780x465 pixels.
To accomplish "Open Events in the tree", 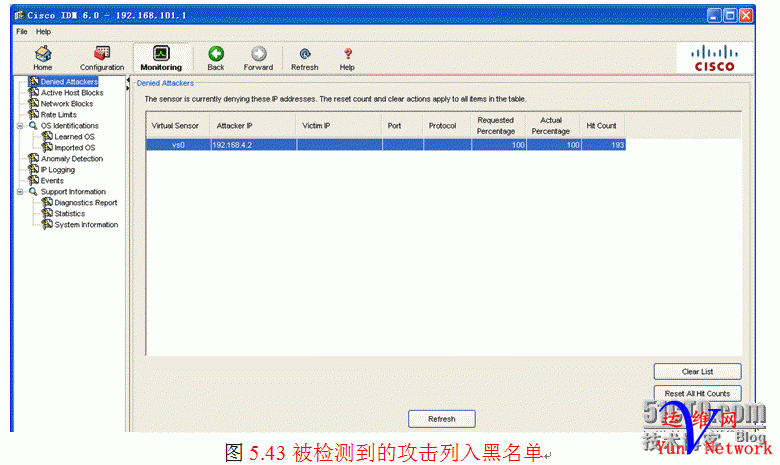I will pos(52,181).
